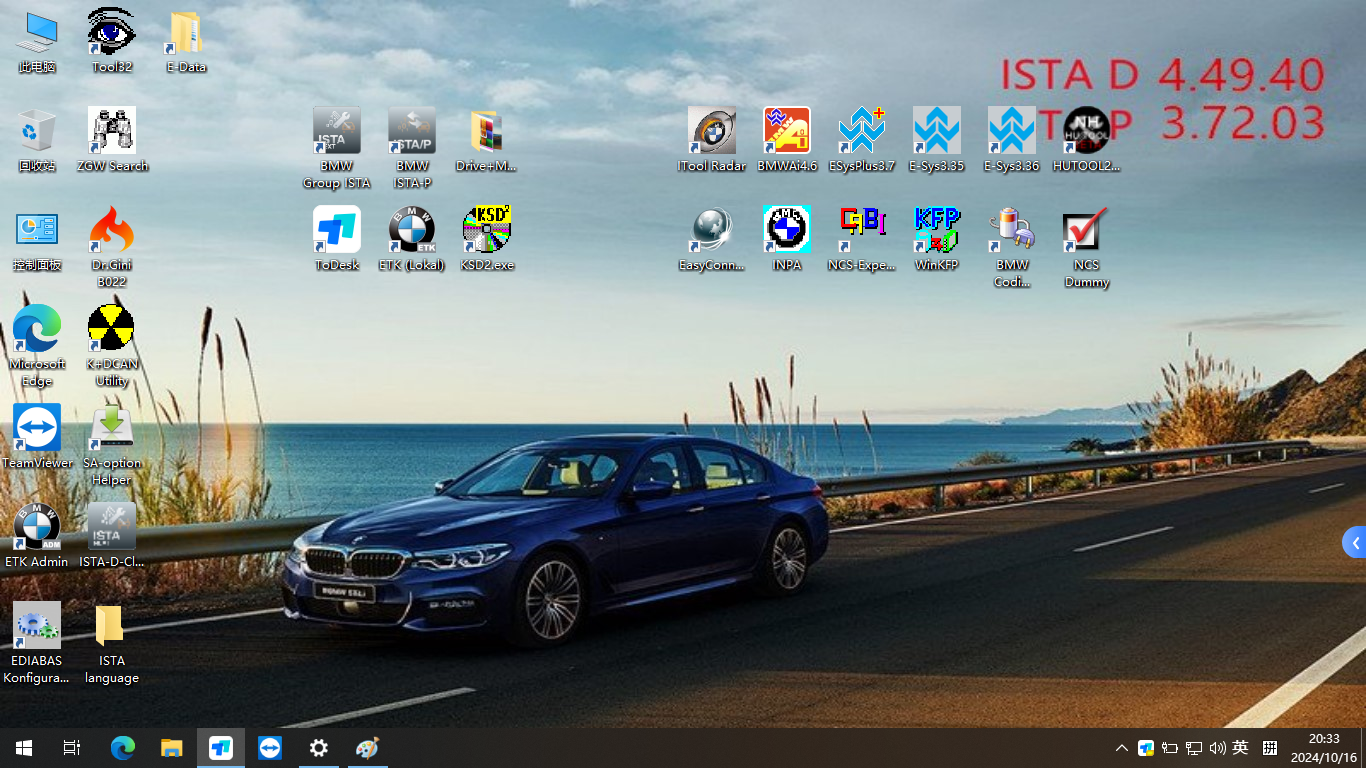Launch Microsoft Edge desktop shortcut

pyautogui.click(x=37, y=346)
